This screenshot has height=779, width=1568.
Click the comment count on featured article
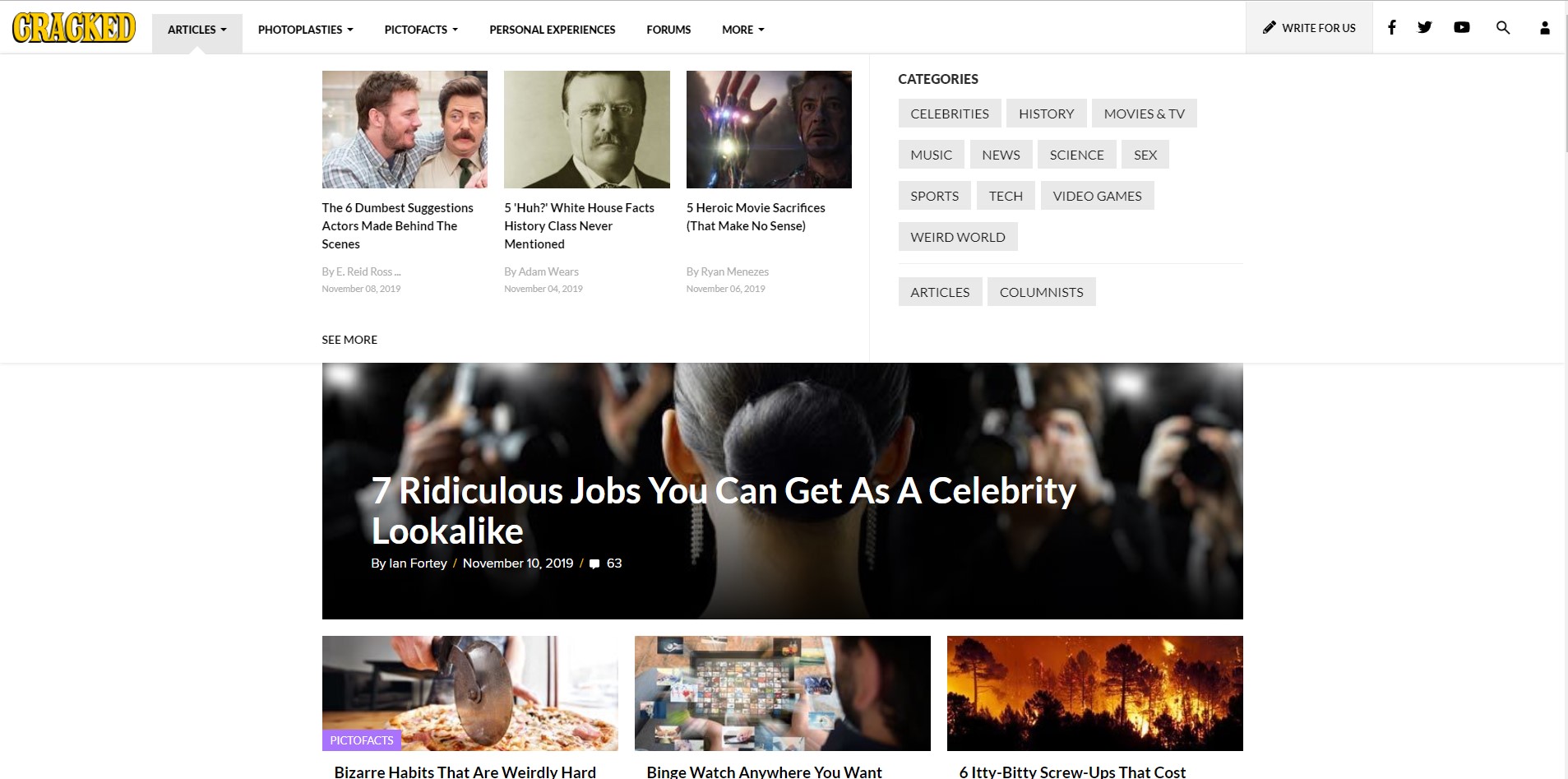coord(606,563)
